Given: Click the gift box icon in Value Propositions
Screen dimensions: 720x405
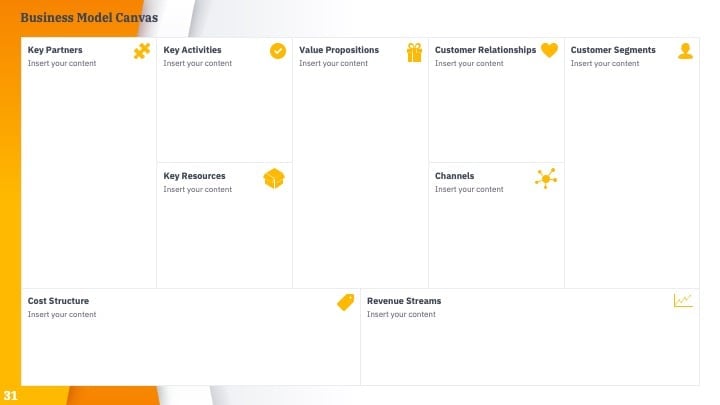Looking at the screenshot, I should click(x=414, y=52).
